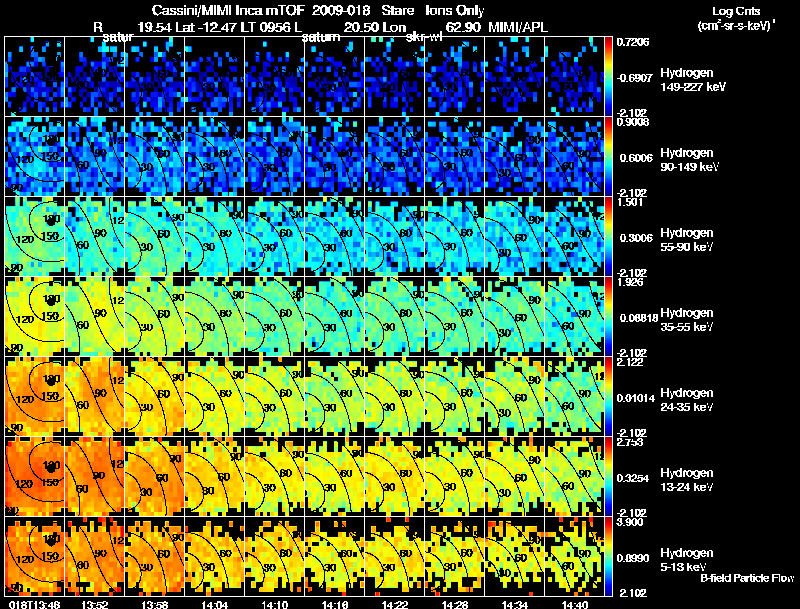Click the "2009-018" date in the title
800x609 pixels.
(342, 10)
